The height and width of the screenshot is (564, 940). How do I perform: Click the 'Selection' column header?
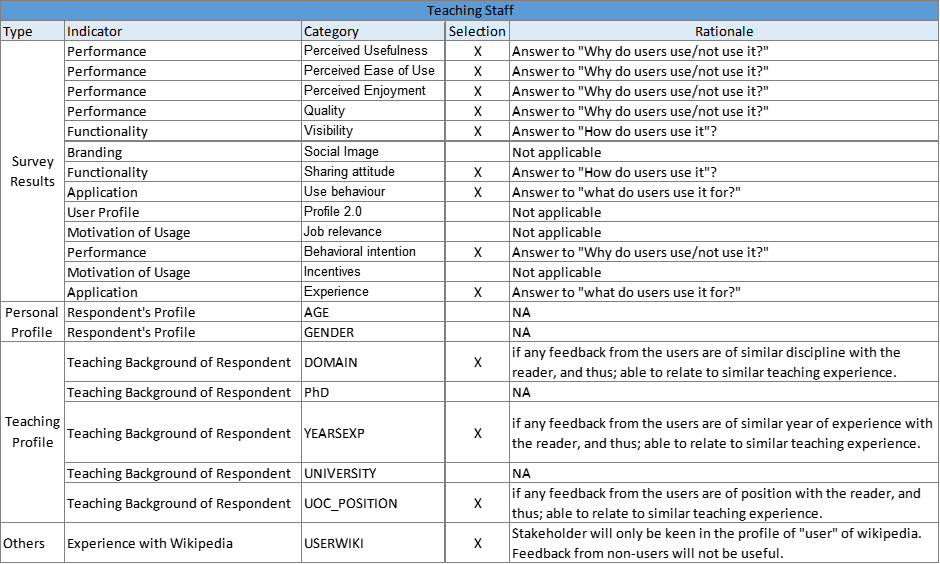click(x=477, y=31)
